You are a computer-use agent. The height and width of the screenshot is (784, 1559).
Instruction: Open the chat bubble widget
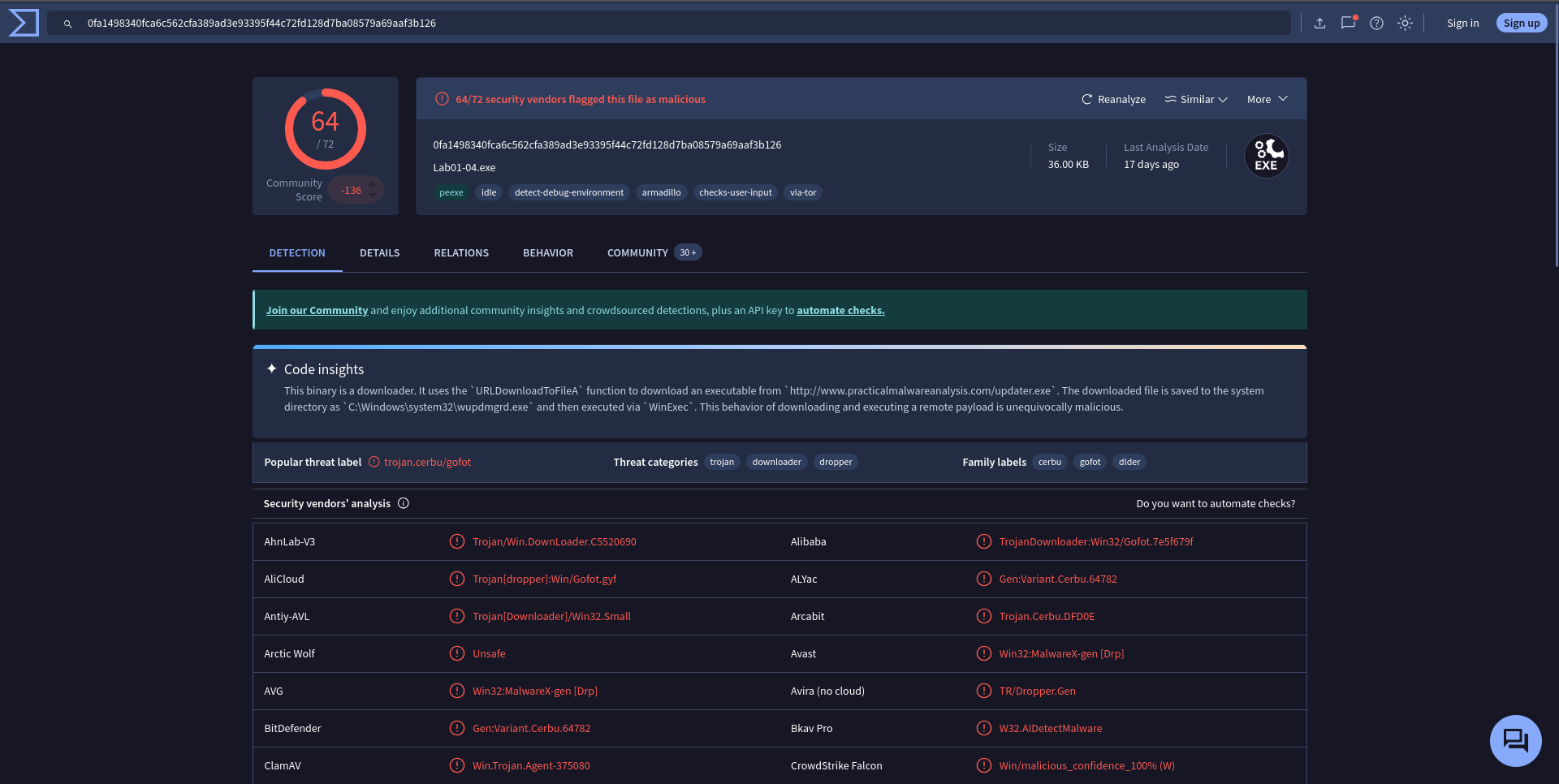[1515, 740]
